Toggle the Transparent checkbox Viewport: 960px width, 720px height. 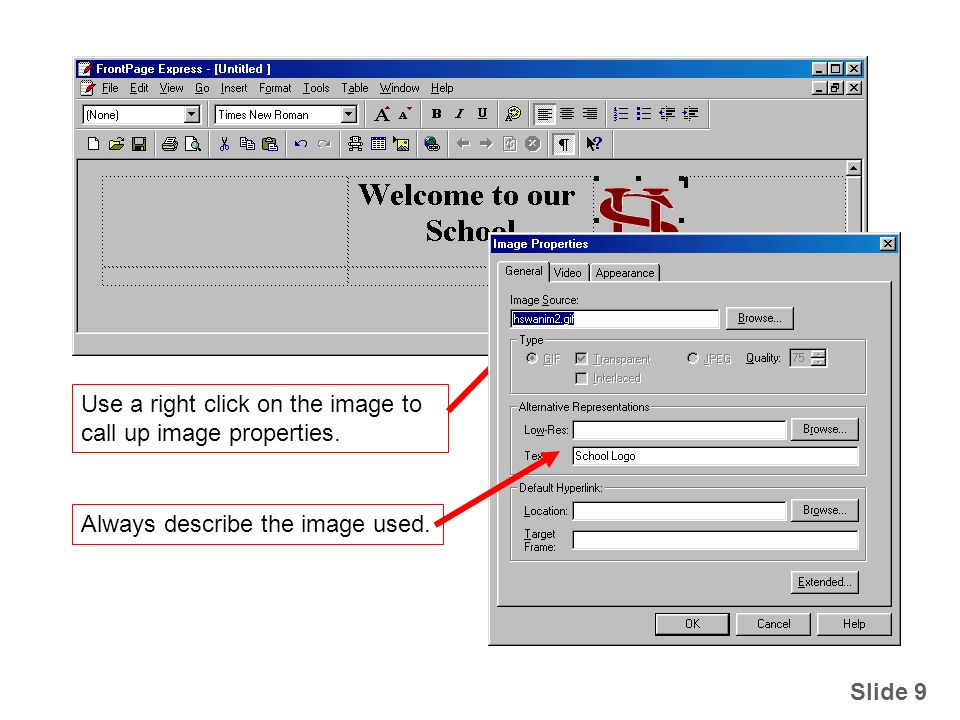click(582, 358)
